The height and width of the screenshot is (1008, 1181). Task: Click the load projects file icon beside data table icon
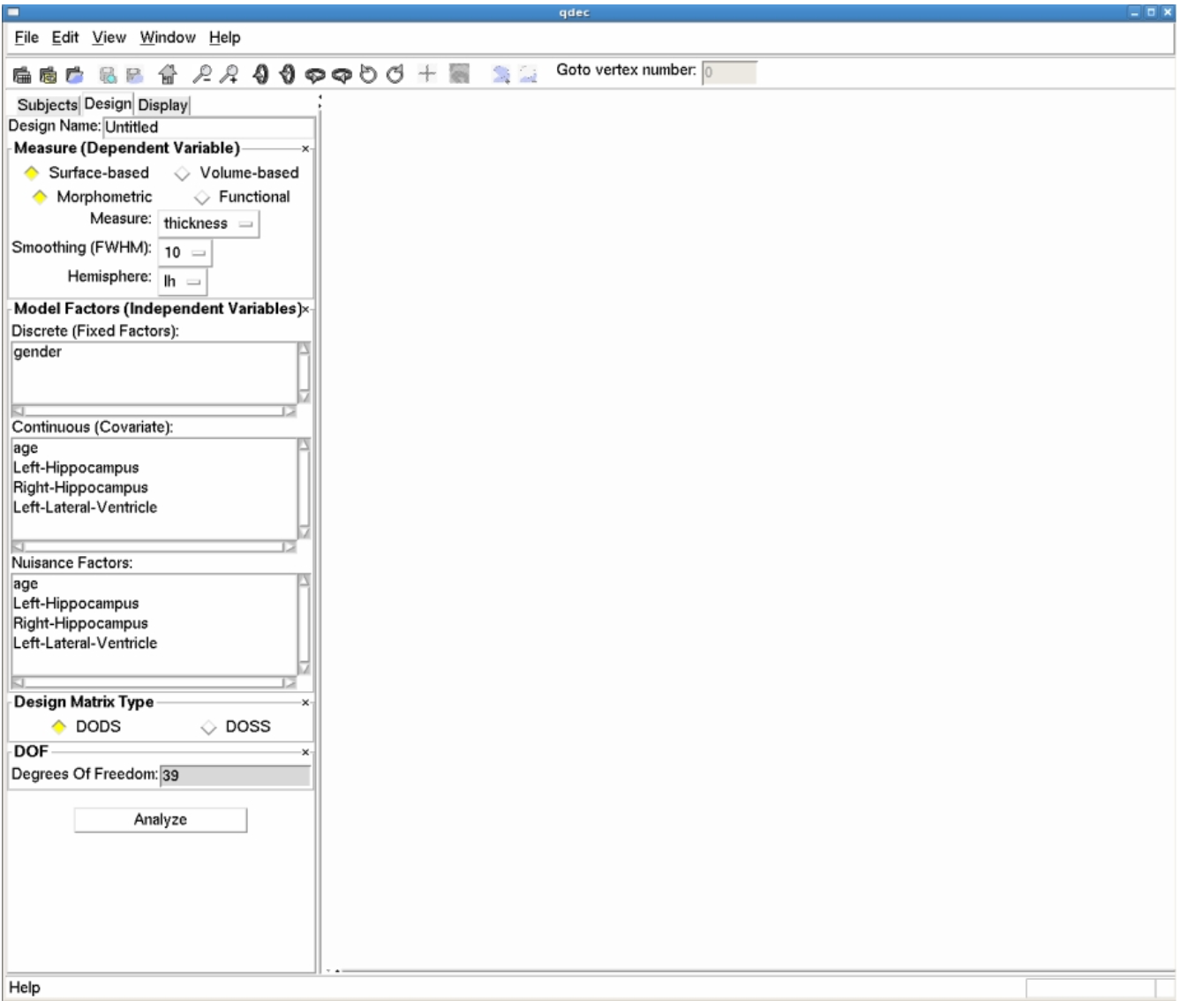tap(49, 75)
